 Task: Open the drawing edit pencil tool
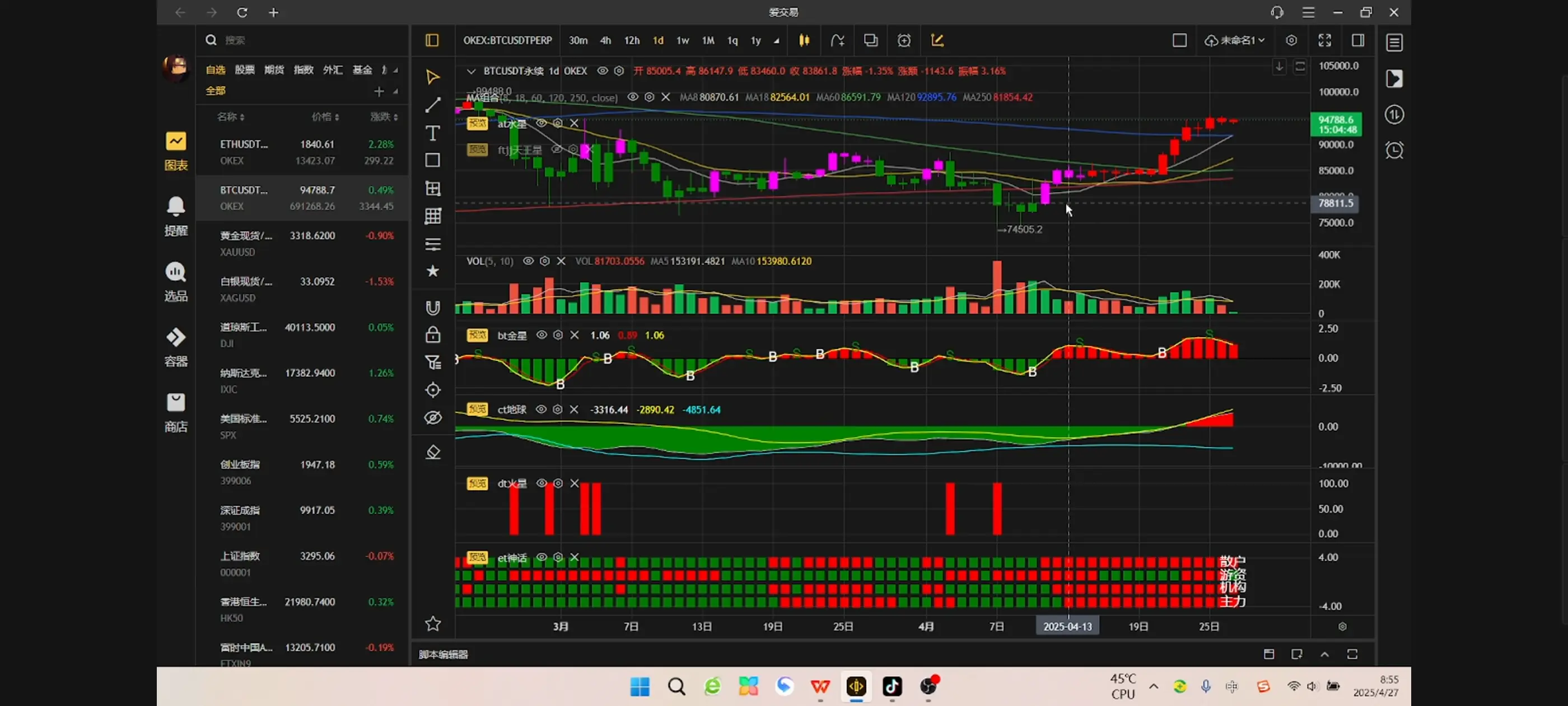click(x=937, y=40)
